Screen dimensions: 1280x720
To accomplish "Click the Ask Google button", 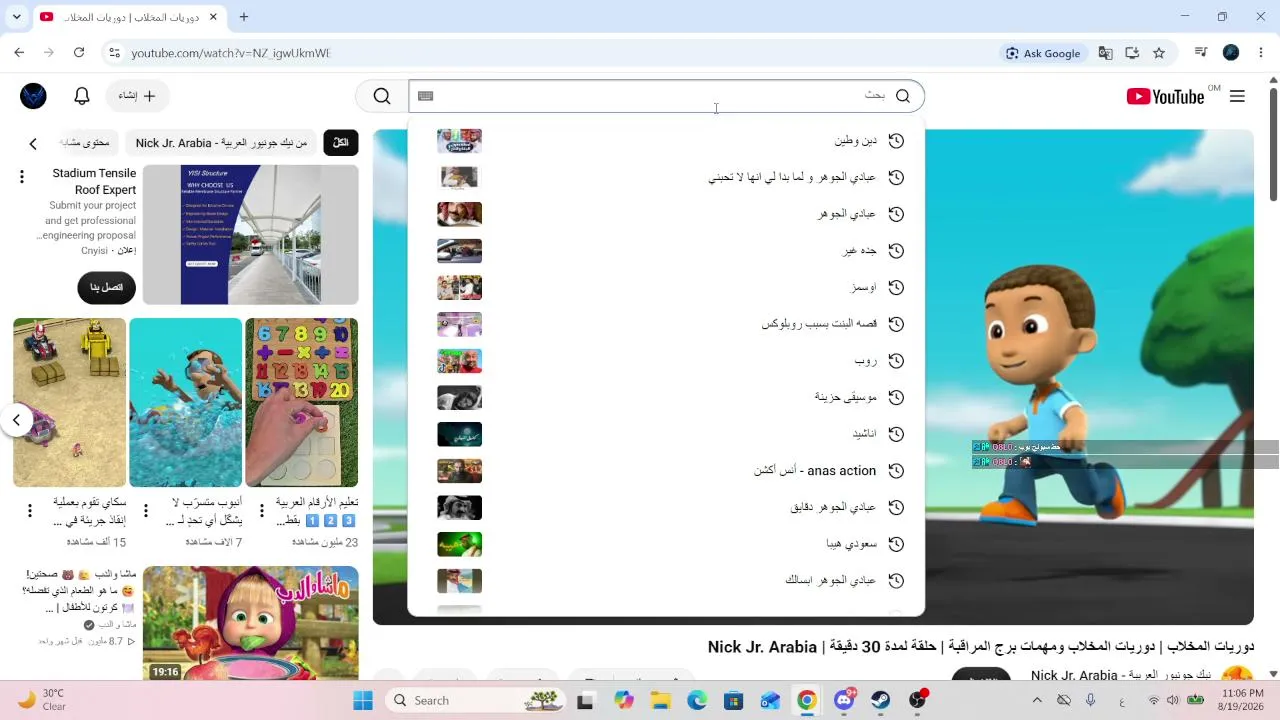I will click(x=1042, y=53).
